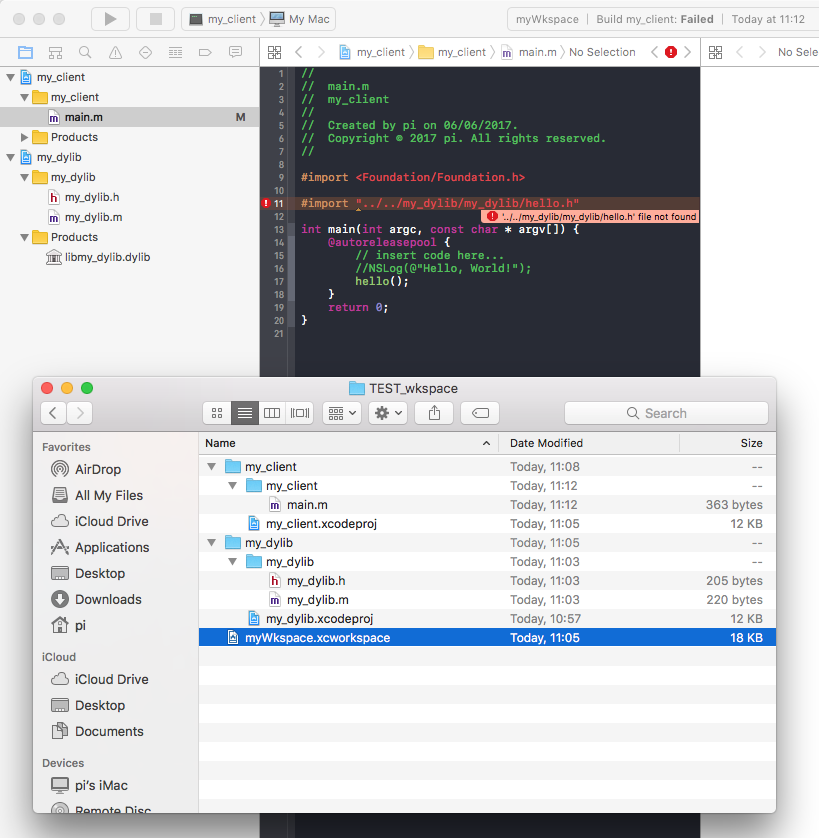Open the Symbol navigator hierarchy icon
Screen dimensions: 819x838
click(x=55, y=52)
